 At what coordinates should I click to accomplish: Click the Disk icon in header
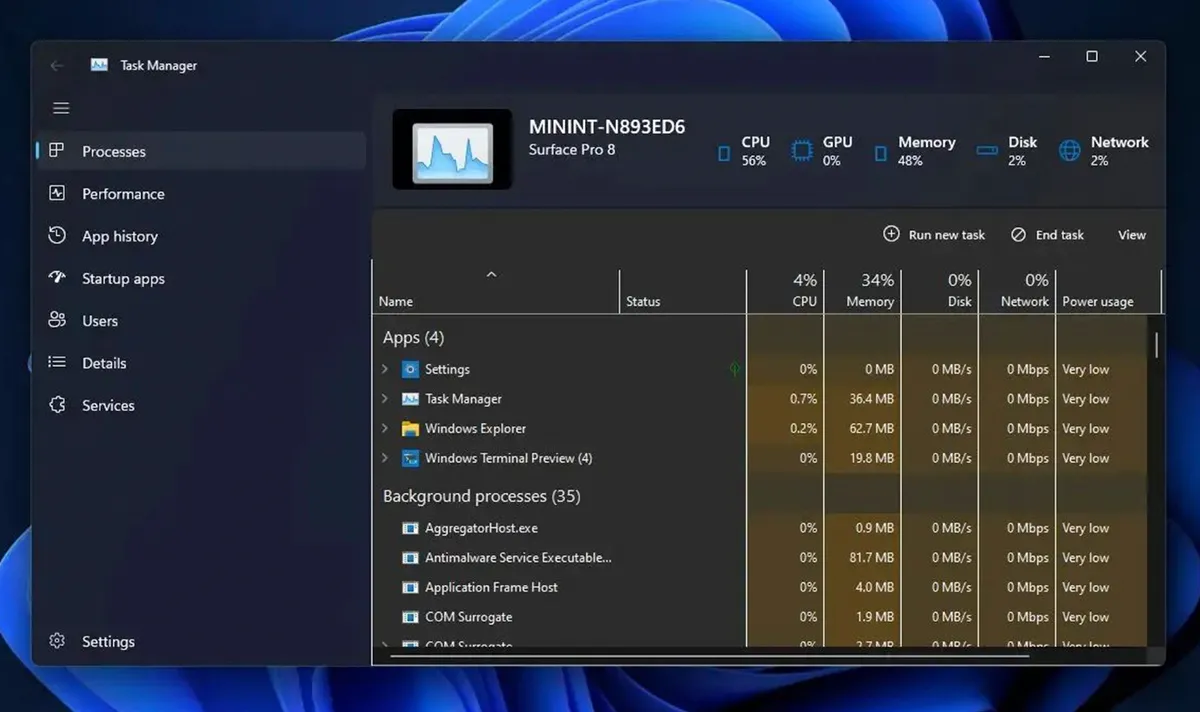988,151
